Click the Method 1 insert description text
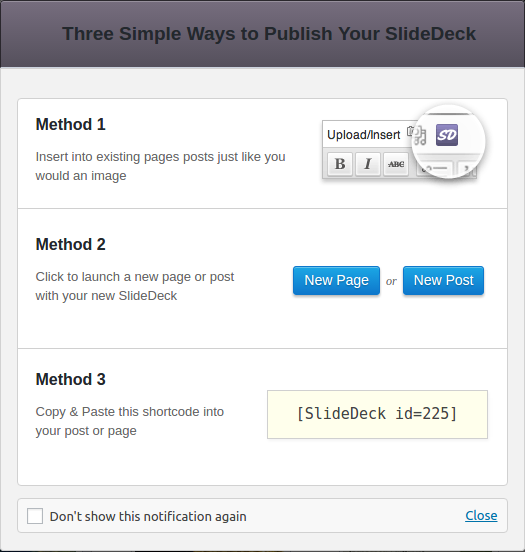The image size is (525, 552). coord(160,166)
